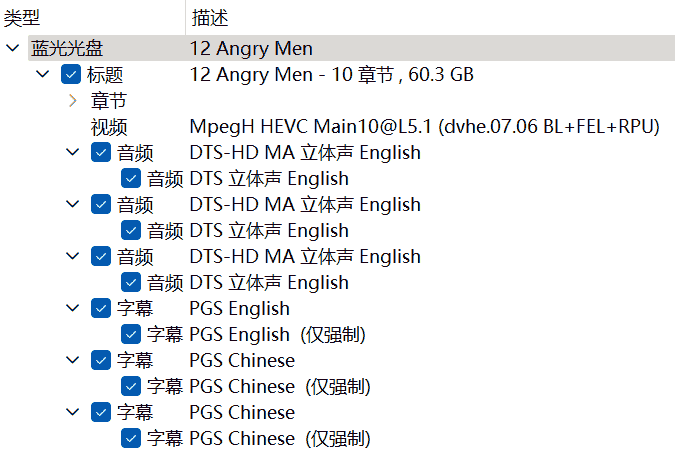The width and height of the screenshot is (675, 453).
Task: Uncheck DTS 立体声 checkbox under second 音频 track
Action: click(x=131, y=231)
